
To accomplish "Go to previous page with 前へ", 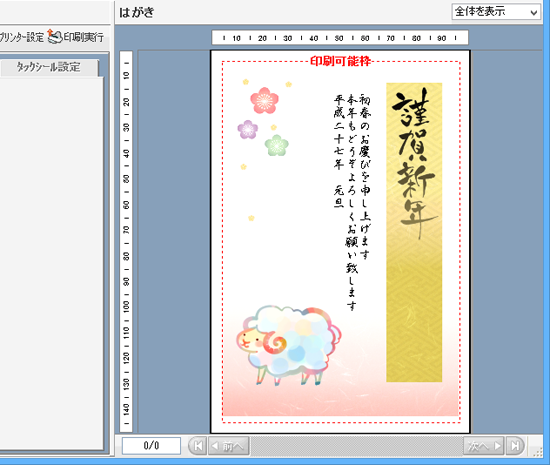I will (x=229, y=446).
